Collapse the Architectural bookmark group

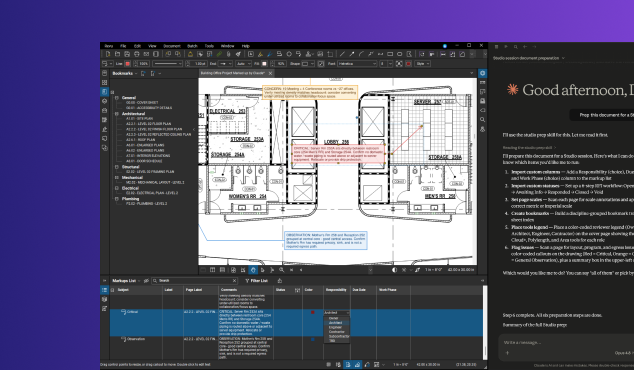(x=117, y=114)
